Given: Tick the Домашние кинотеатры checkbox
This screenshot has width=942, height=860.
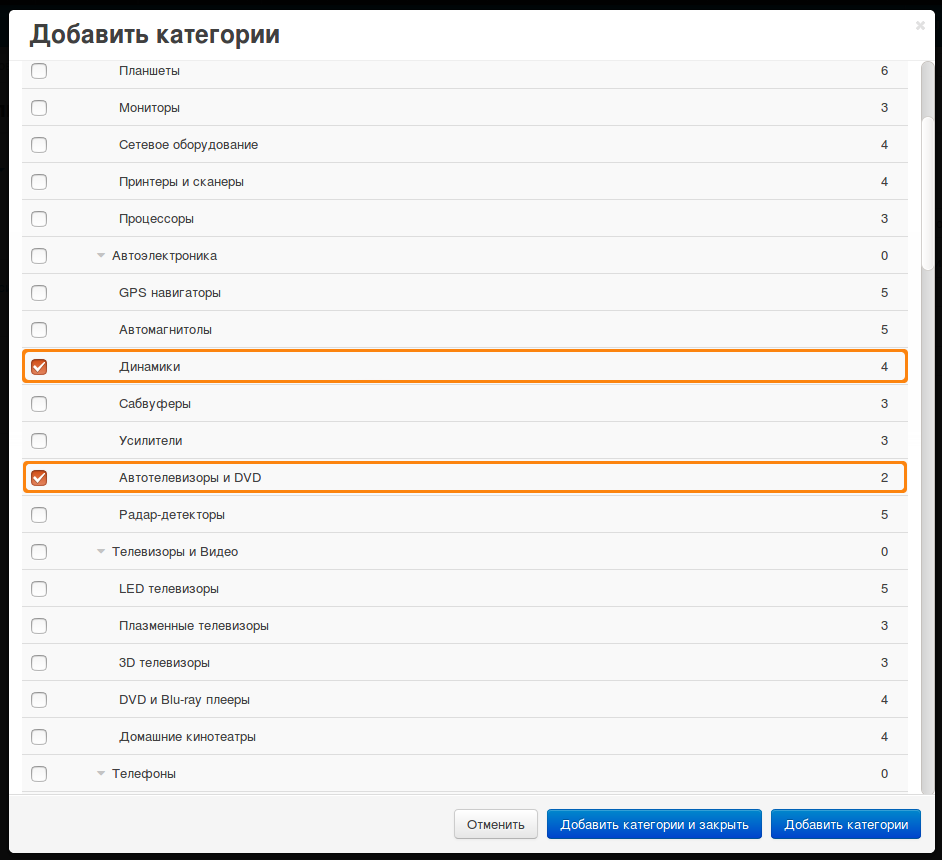Looking at the screenshot, I should pos(39,737).
